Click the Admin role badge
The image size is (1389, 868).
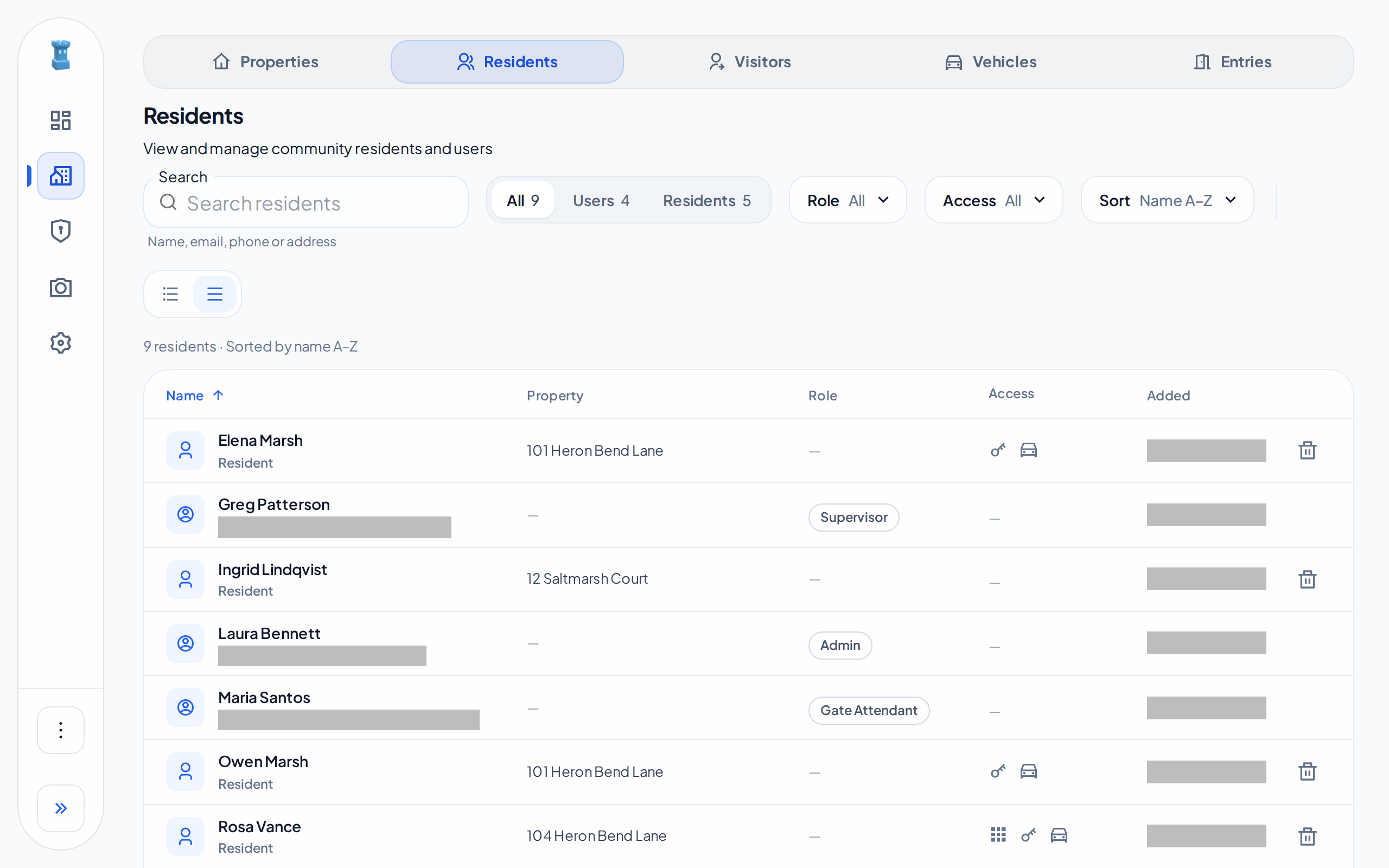pyautogui.click(x=840, y=645)
